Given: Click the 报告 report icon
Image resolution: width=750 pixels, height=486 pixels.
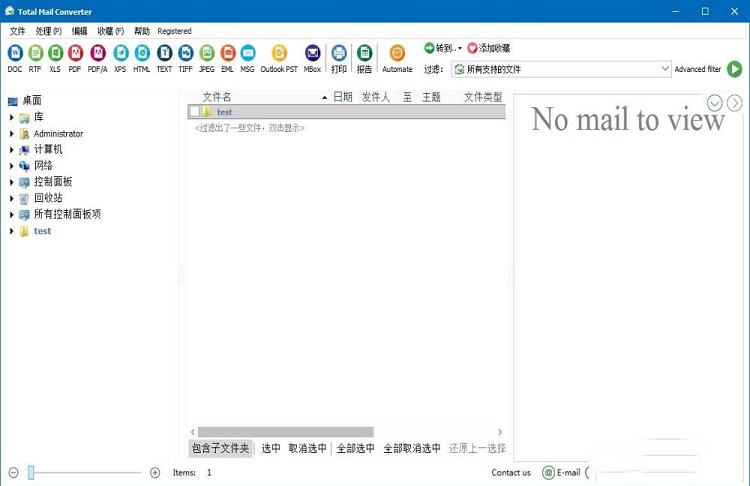Looking at the screenshot, I should click(x=364, y=53).
